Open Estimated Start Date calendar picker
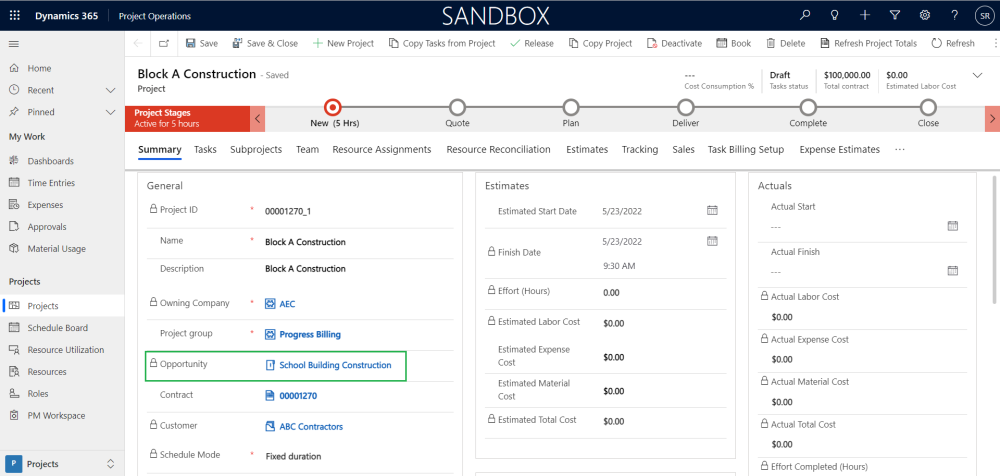Screen dimensions: 1000x476 point(712,211)
